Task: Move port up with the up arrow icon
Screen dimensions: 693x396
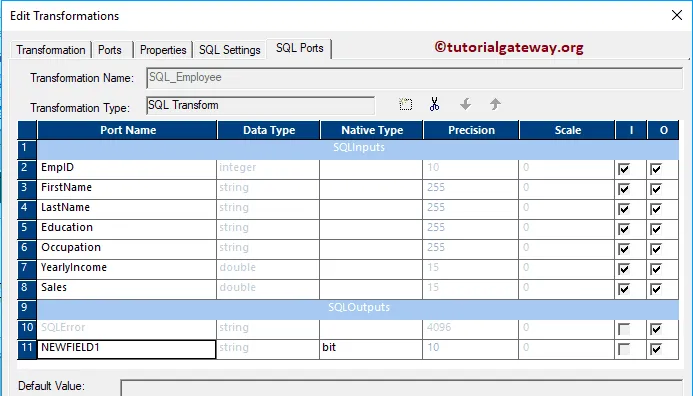Action: pos(495,104)
